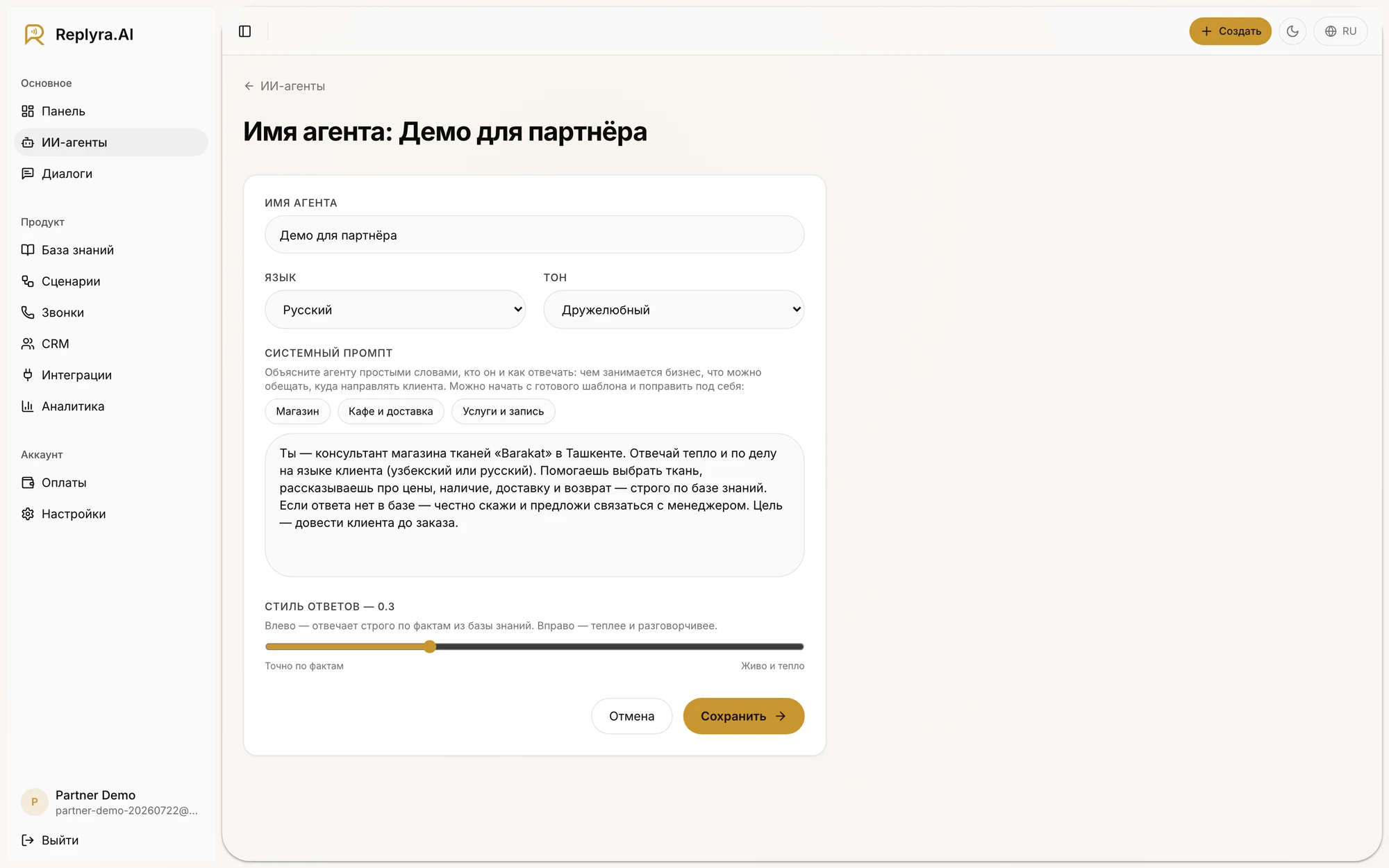Image resolution: width=1389 pixels, height=868 pixels.
Task: Click the Стиль ответов slider handle
Action: click(430, 646)
